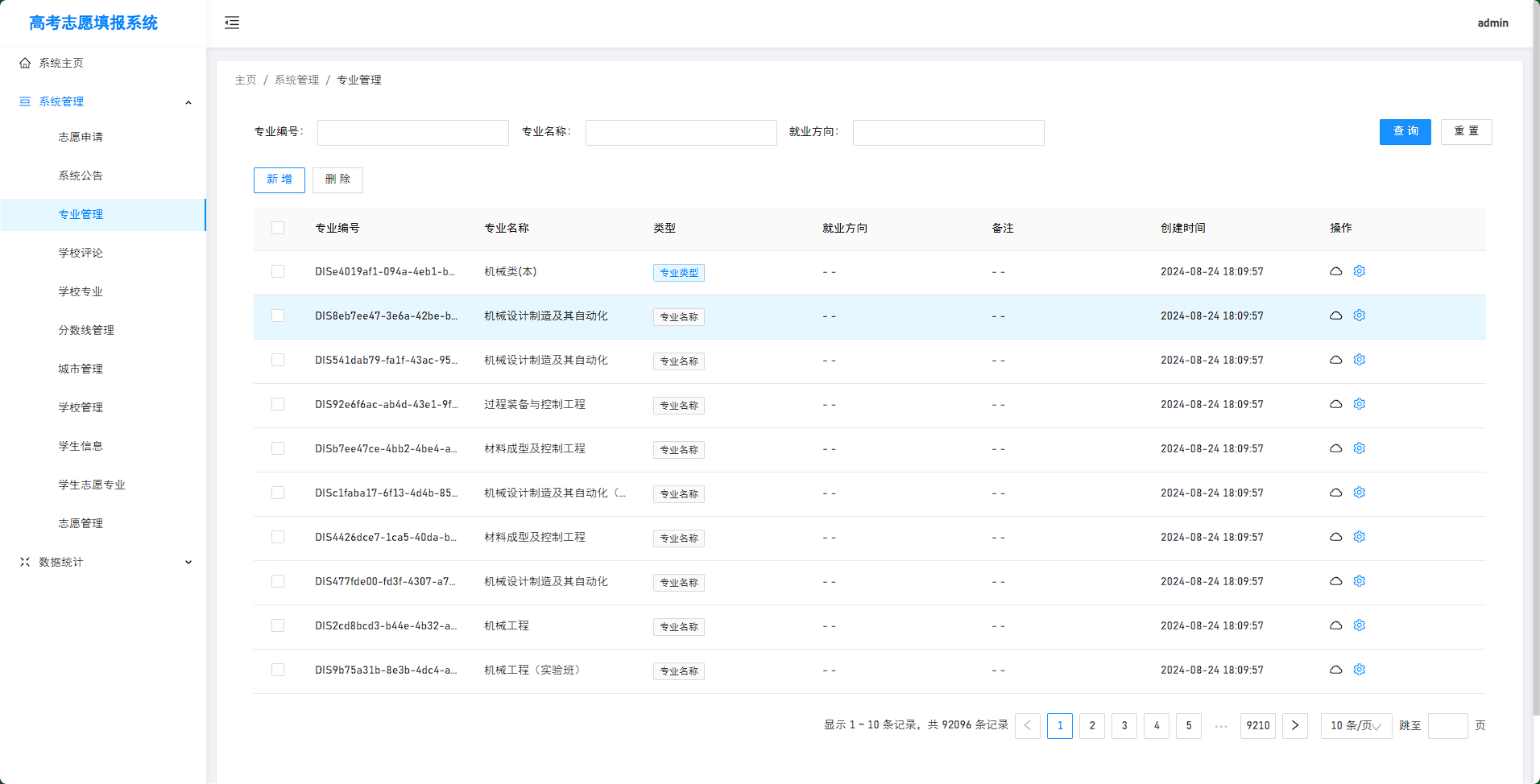Click gear icon for 机械类(本) row
1540x784 pixels.
[1360, 271]
